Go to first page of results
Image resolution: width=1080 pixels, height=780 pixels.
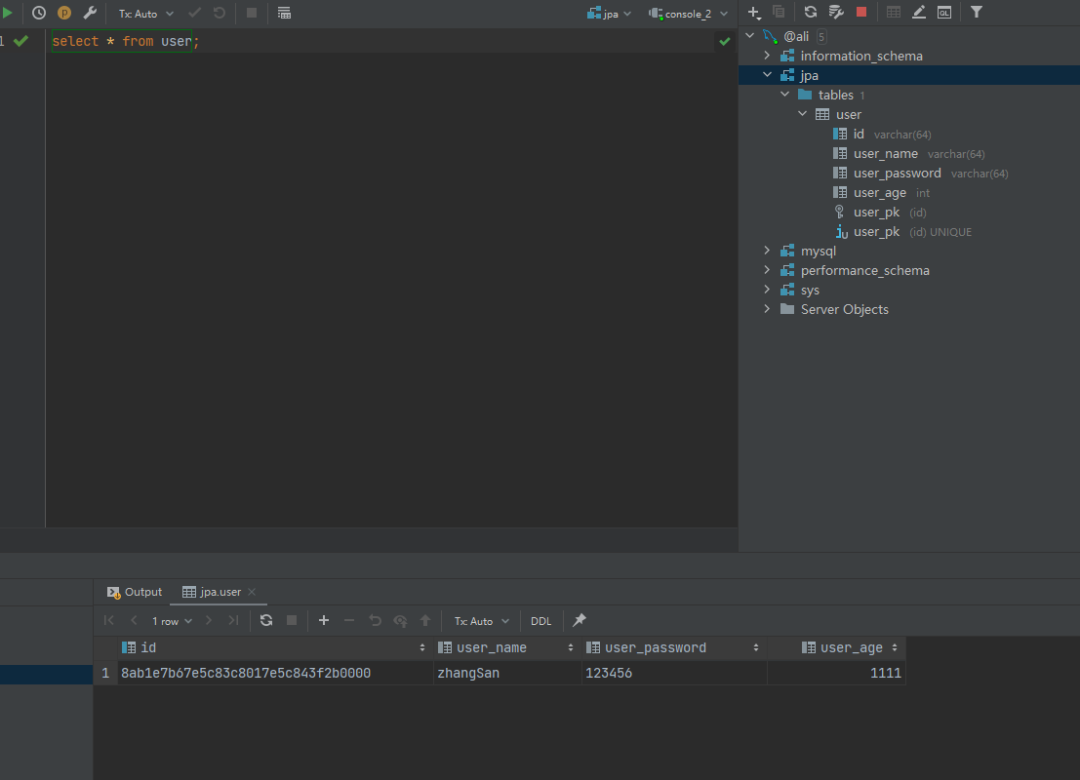pos(109,620)
